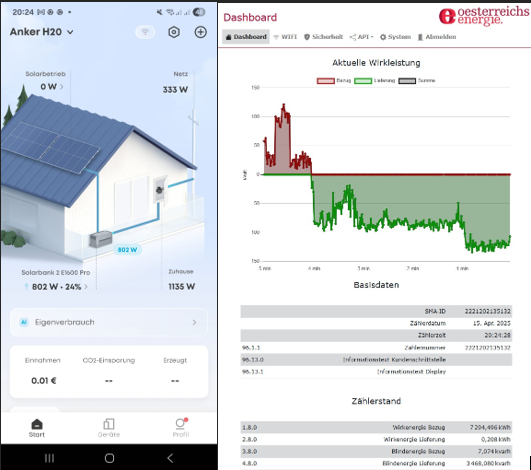The height and width of the screenshot is (470, 531).
Task: Click the Blindenergie Lieferung 4.8.0 row
Action: [x=376, y=463]
